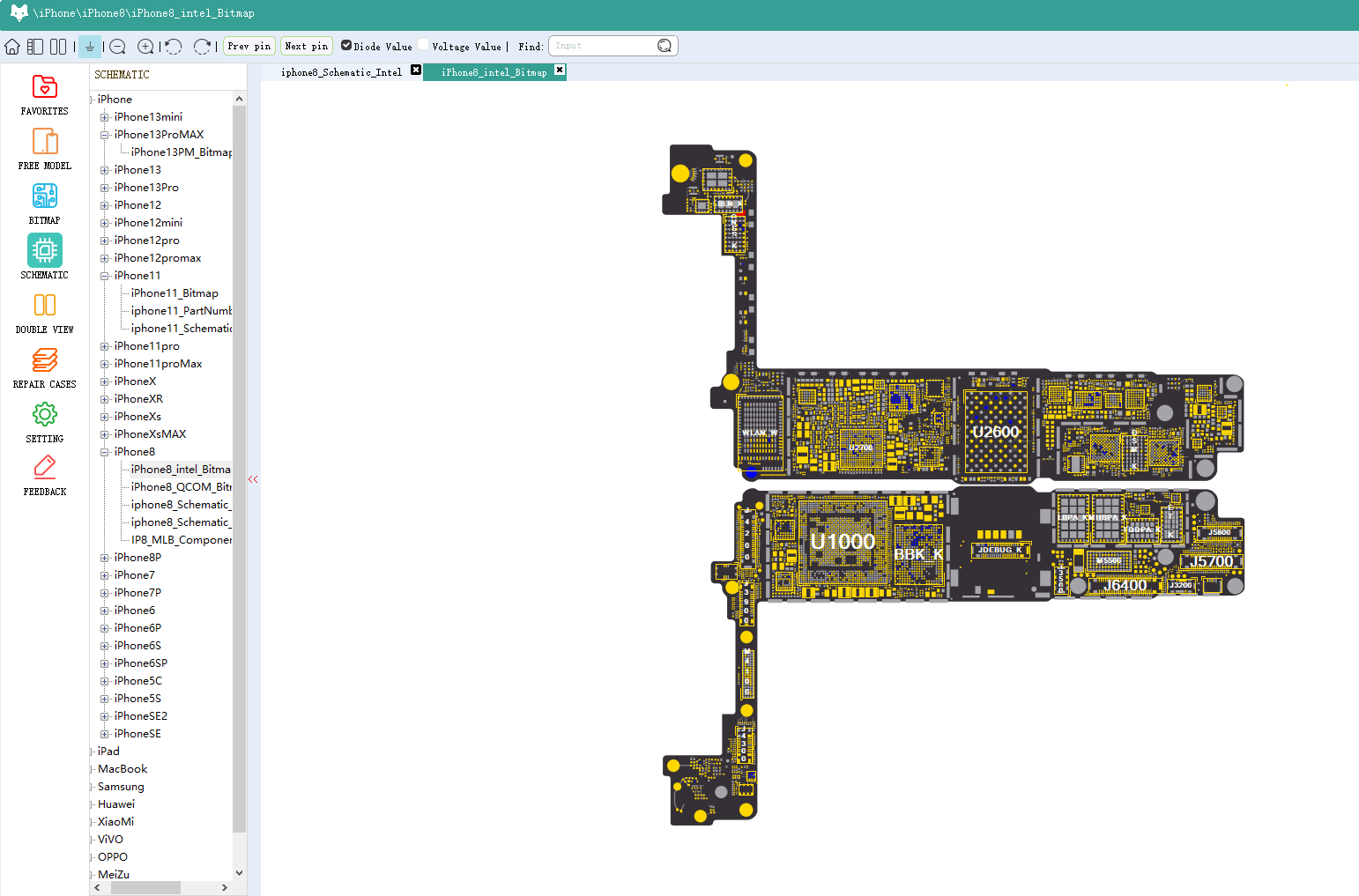Open the Favorites section
This screenshot has height=896, width=1359.
pyautogui.click(x=45, y=95)
